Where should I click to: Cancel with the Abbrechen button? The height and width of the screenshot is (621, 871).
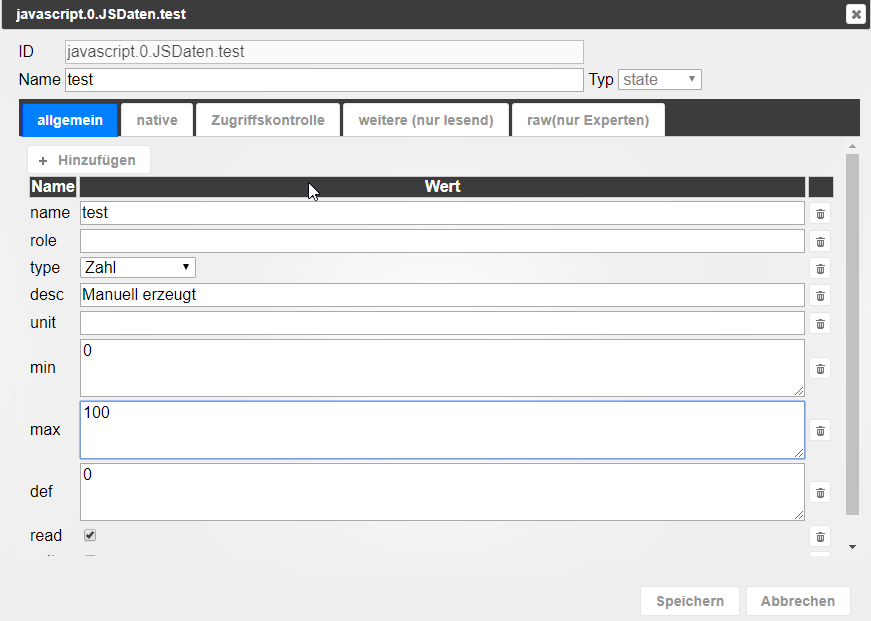coord(798,601)
